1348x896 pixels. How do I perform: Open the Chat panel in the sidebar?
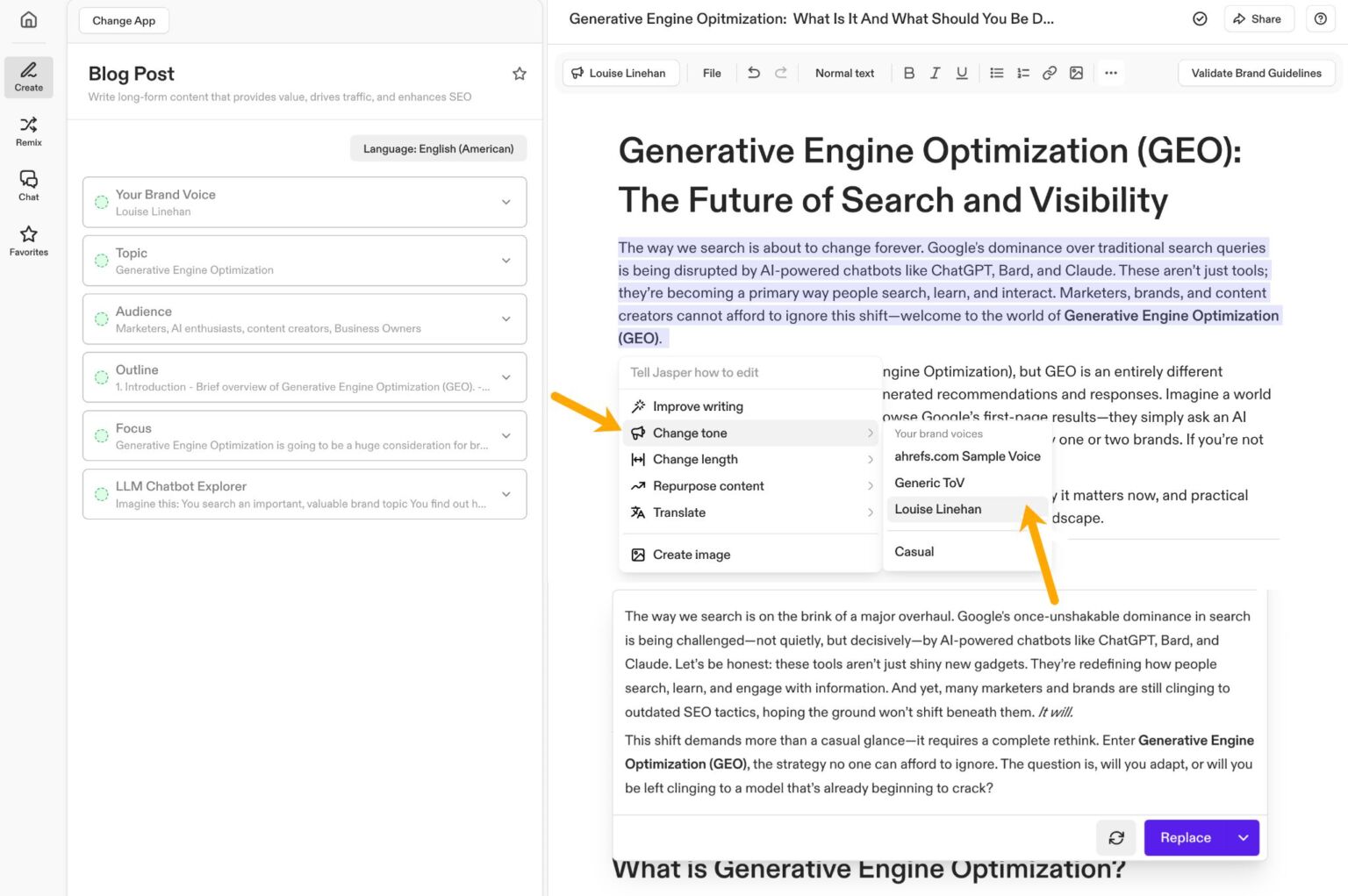tap(28, 185)
